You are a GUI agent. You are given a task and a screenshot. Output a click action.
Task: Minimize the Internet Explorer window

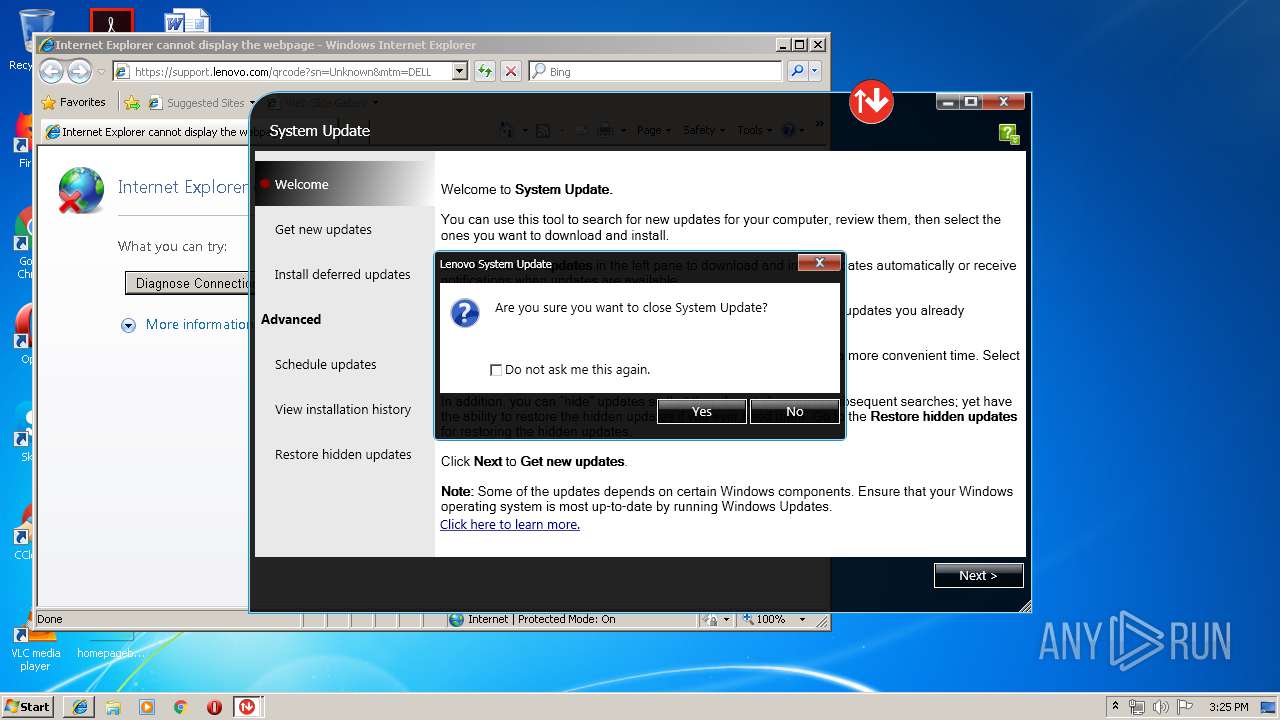point(782,45)
